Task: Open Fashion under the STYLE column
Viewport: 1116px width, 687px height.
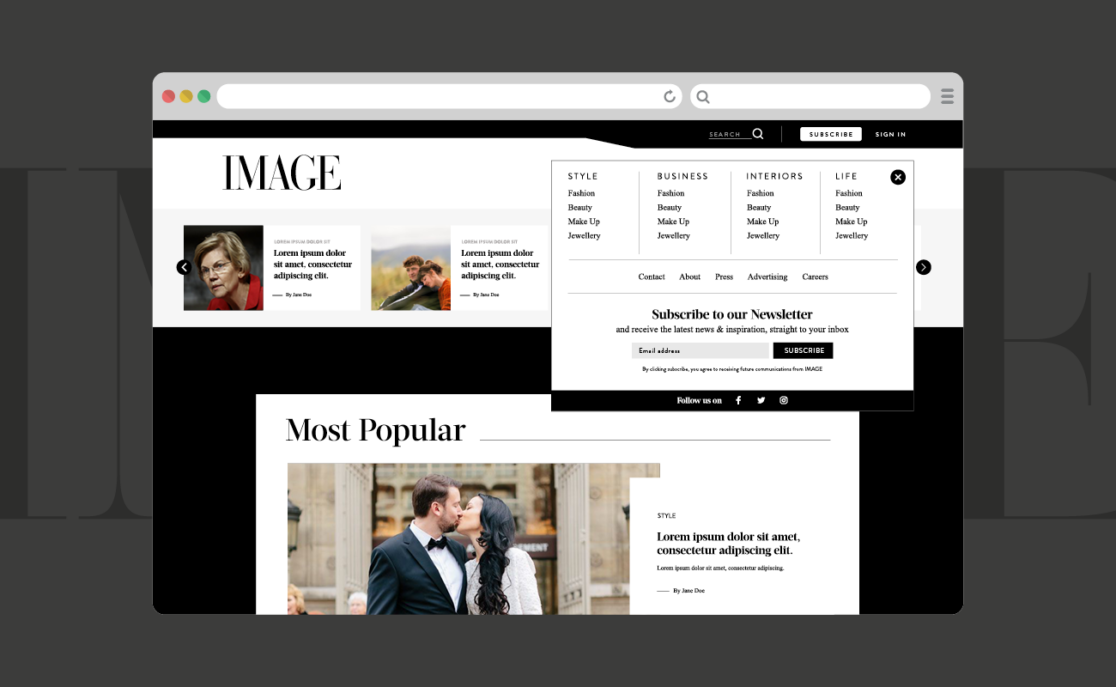Action: pyautogui.click(x=581, y=193)
